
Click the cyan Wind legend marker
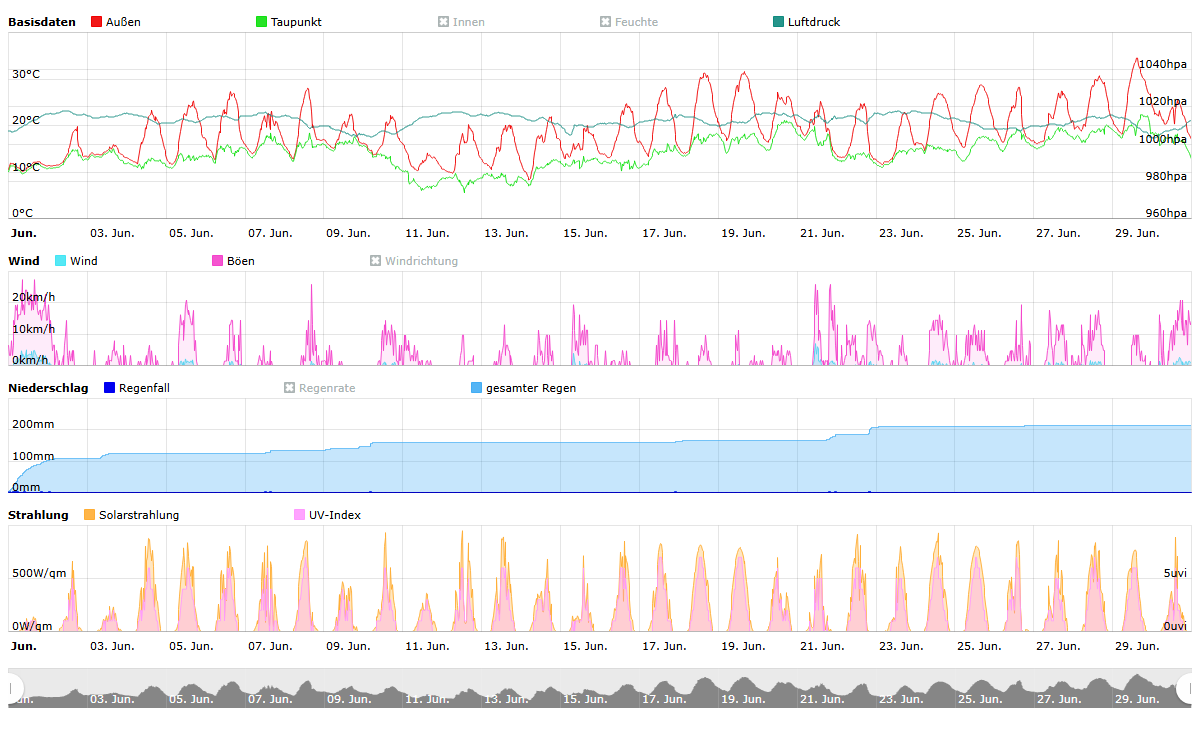point(61,261)
